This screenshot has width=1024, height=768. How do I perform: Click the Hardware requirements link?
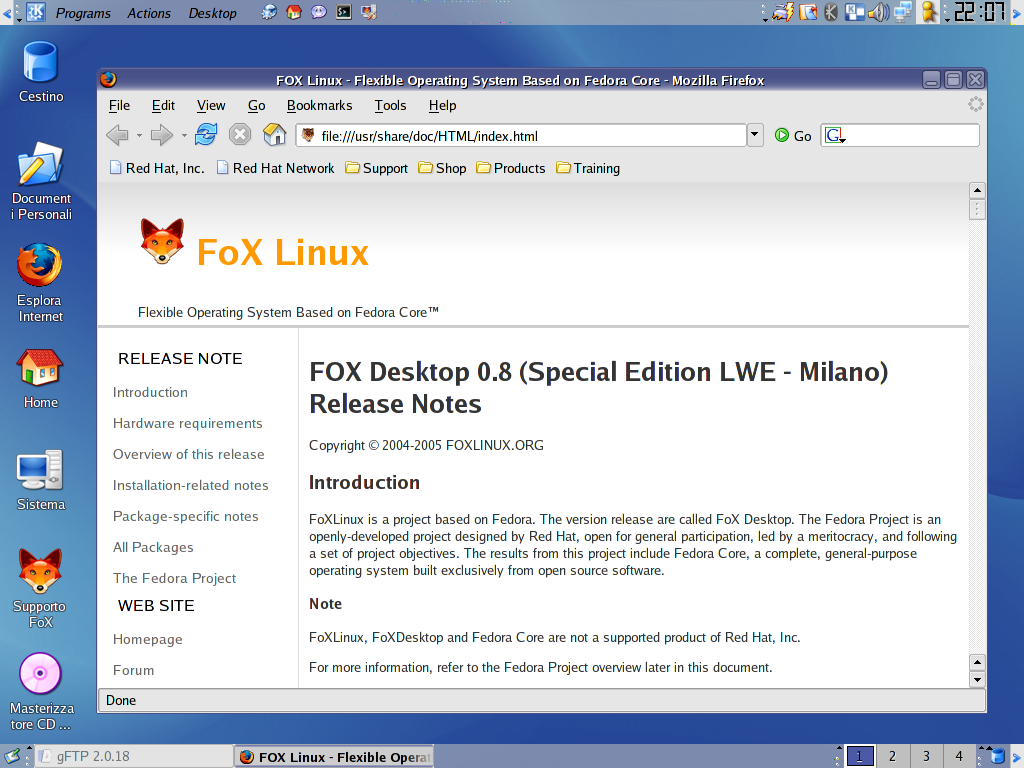187,423
